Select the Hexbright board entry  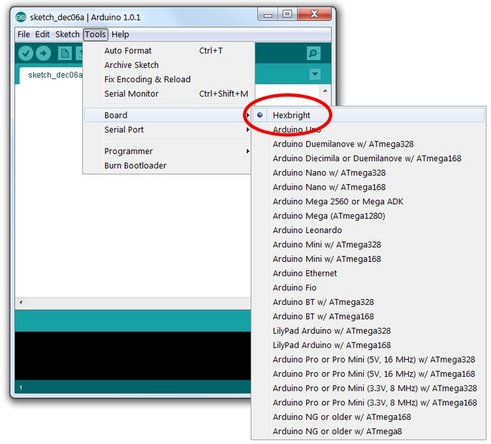pyautogui.click(x=368, y=115)
